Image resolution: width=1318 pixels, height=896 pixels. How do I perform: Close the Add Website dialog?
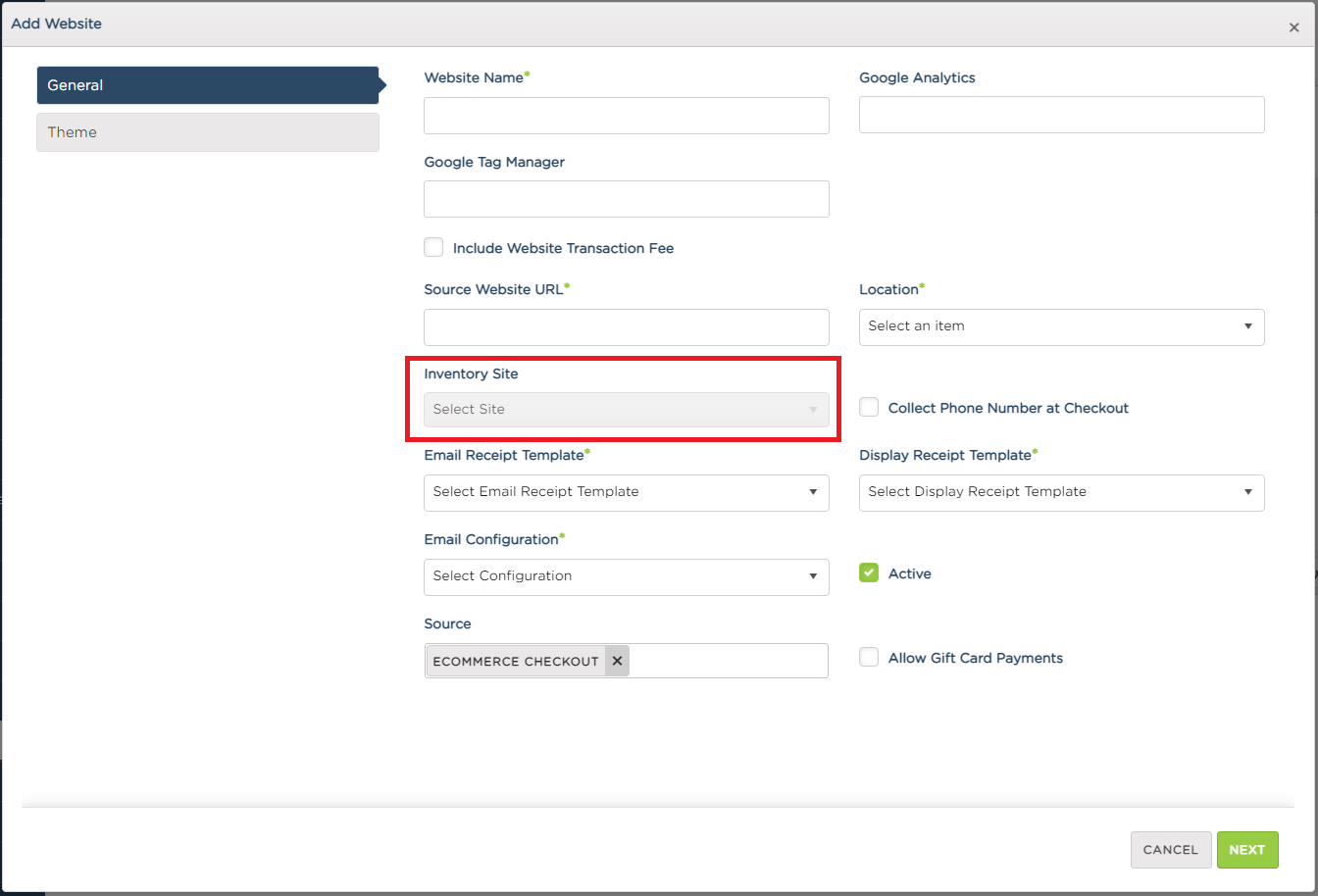tap(1294, 27)
